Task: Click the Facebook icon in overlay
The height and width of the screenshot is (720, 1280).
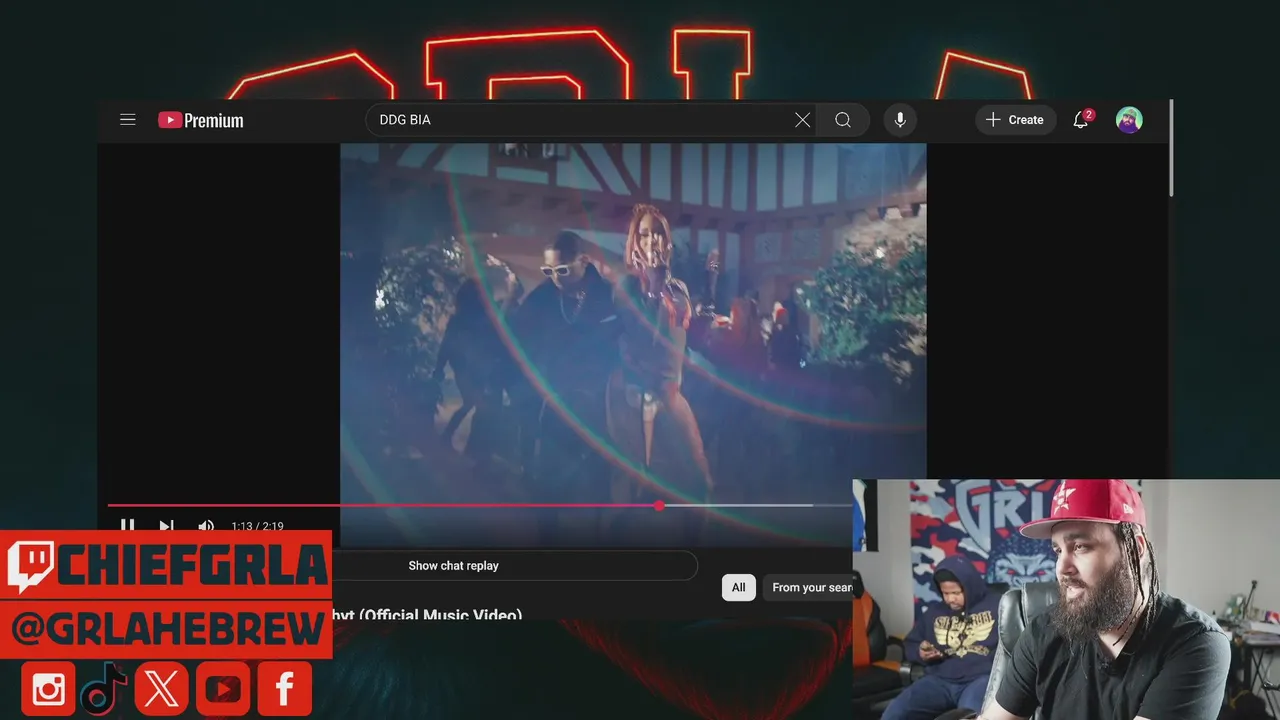Action: 284,689
